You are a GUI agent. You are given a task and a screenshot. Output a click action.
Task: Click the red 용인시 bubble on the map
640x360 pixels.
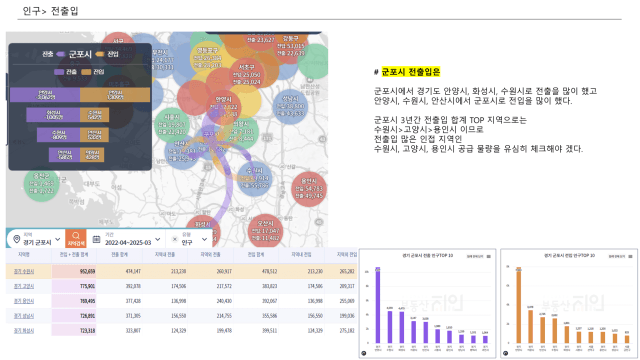[x=309, y=189]
